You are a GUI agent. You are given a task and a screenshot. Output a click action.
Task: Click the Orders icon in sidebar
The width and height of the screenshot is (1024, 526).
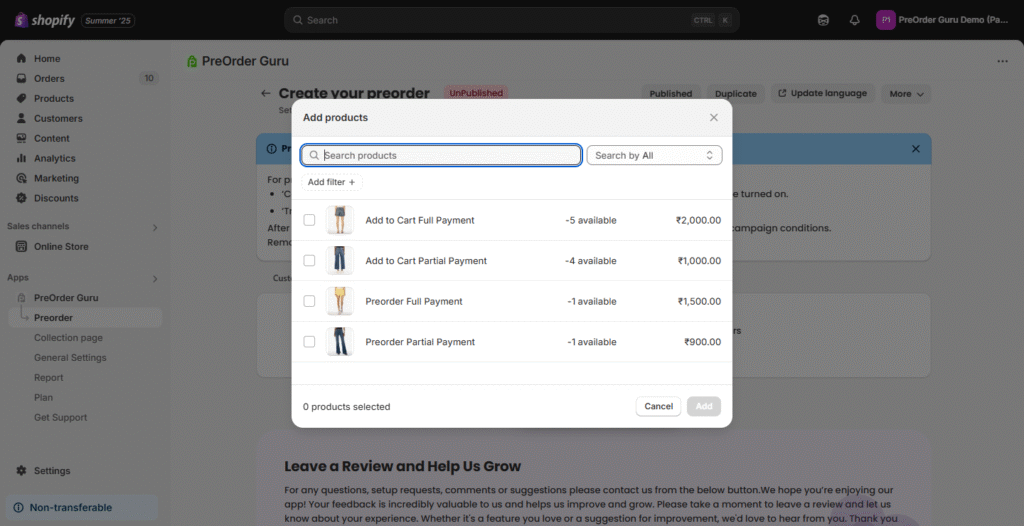click(x=21, y=79)
